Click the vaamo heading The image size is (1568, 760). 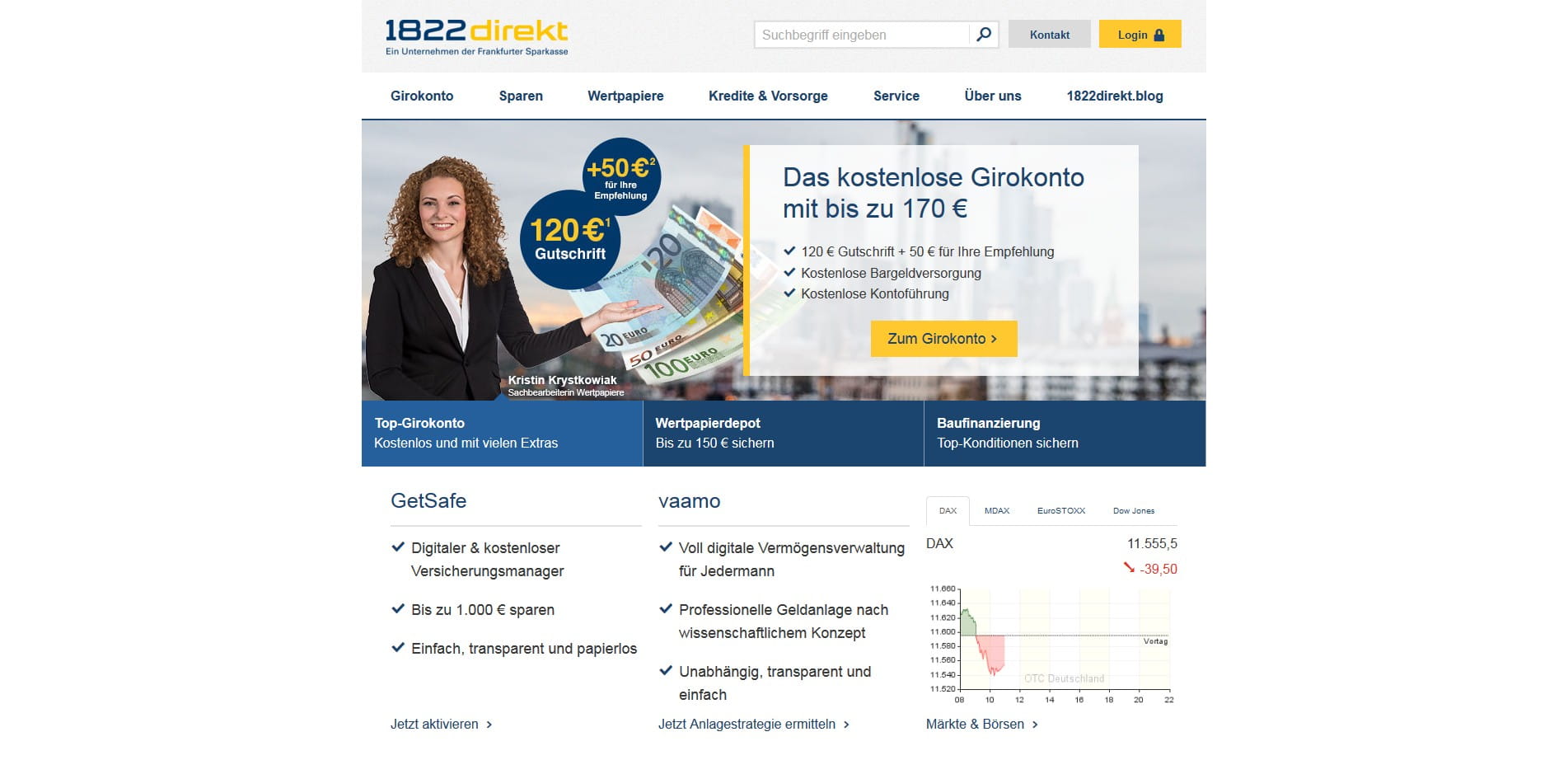[x=689, y=501]
